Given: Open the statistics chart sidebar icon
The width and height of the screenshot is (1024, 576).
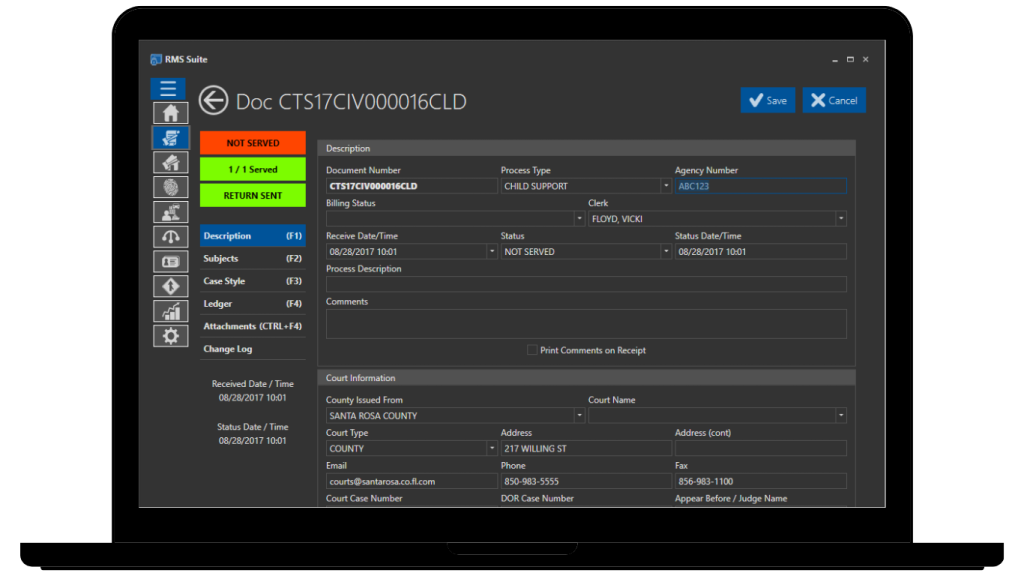Looking at the screenshot, I should pos(170,311).
